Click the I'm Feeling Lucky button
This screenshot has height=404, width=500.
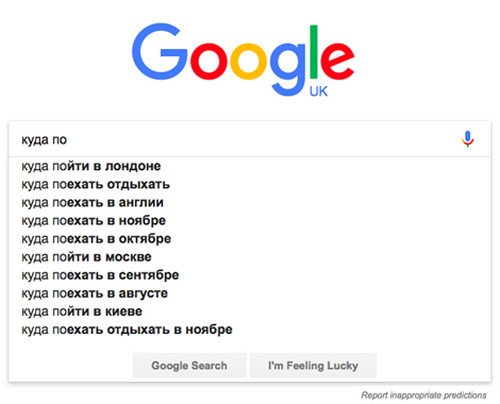[313, 365]
